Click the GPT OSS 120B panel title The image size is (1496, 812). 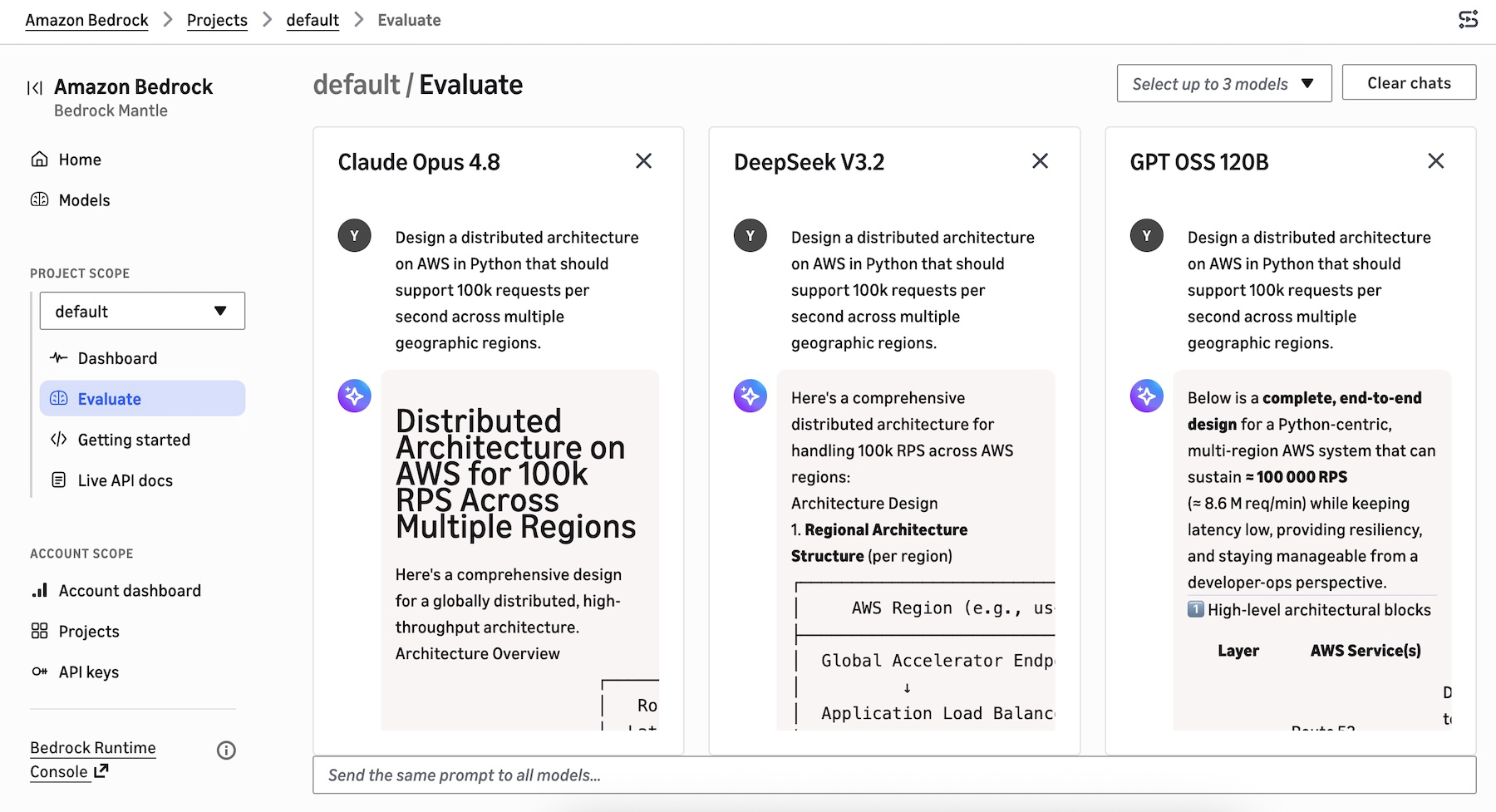(x=1198, y=161)
